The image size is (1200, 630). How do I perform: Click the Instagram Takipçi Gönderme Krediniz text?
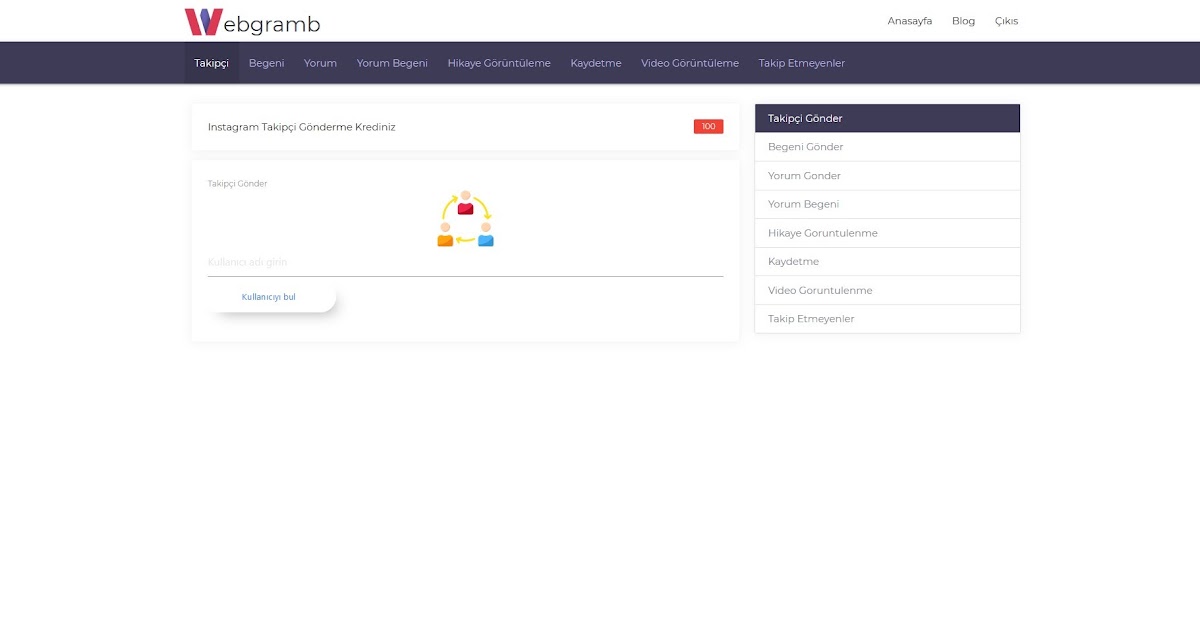302,127
